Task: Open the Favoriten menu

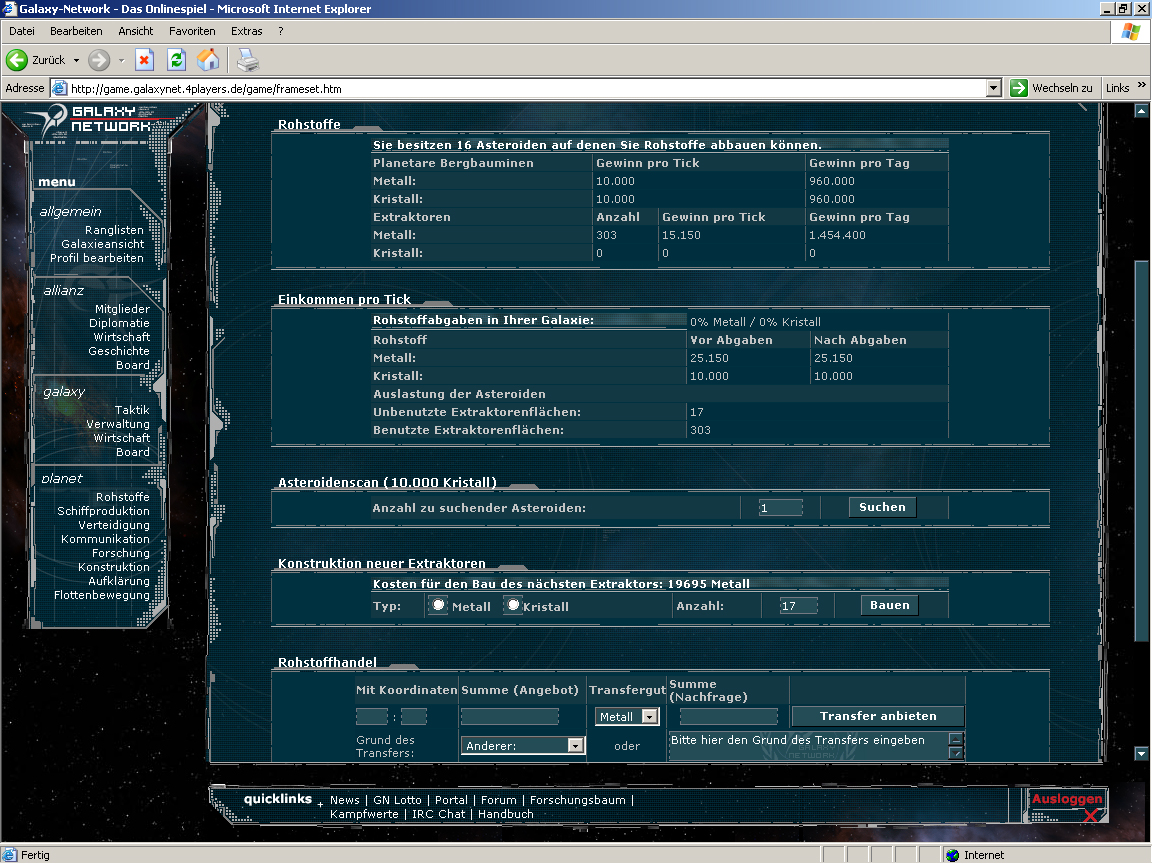Action: (192, 31)
